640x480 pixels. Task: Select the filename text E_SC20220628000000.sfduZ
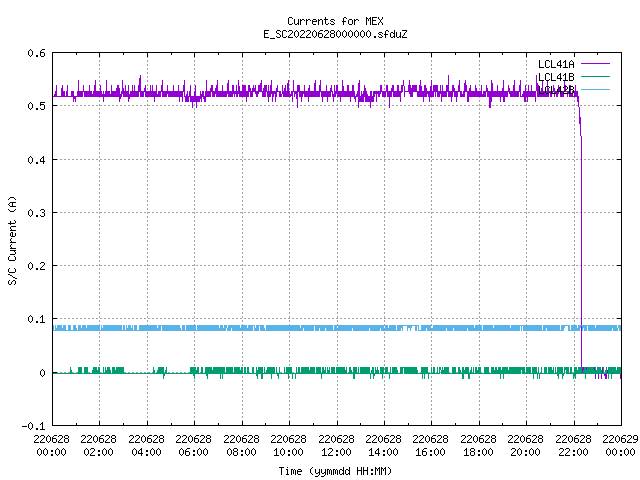335,34
